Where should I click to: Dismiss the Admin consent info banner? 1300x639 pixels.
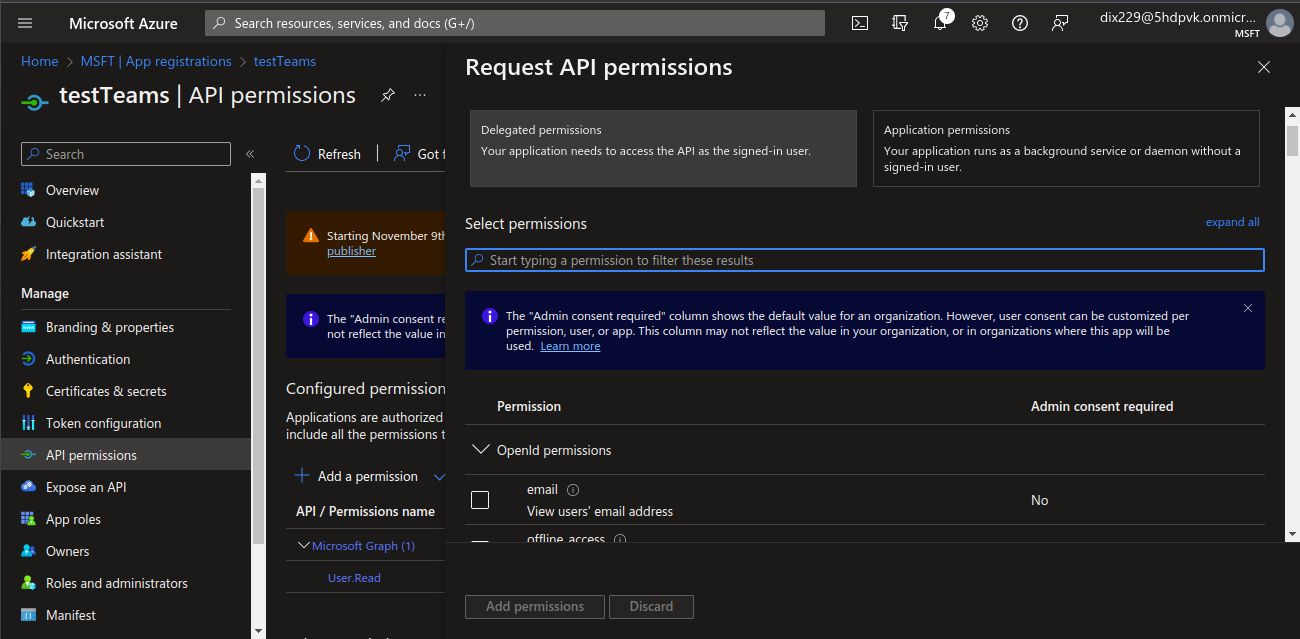point(1248,308)
